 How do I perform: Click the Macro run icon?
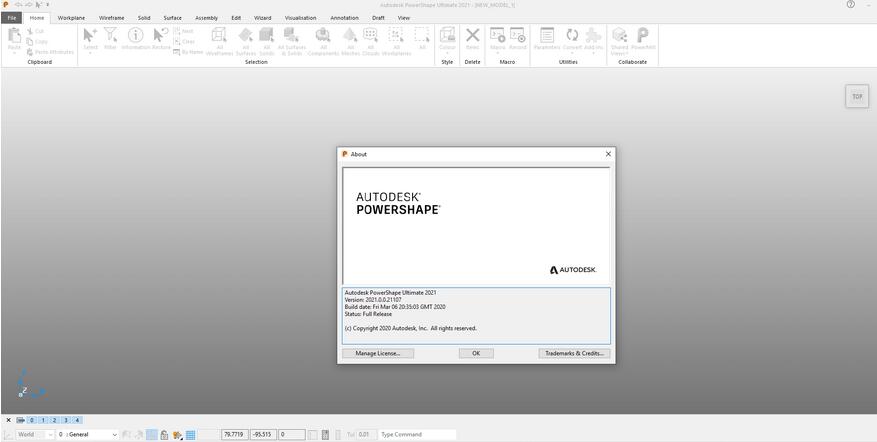click(497, 35)
